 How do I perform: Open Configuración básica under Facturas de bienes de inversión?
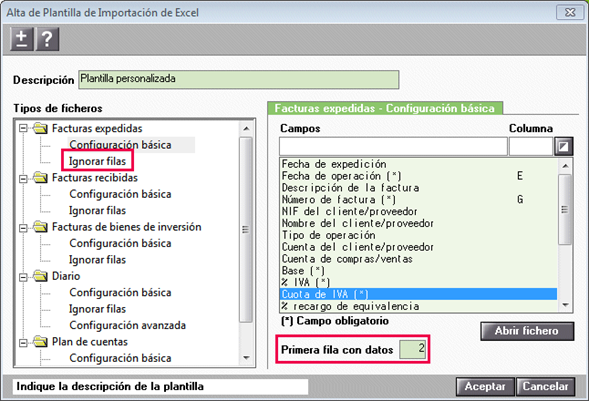[x=120, y=243]
